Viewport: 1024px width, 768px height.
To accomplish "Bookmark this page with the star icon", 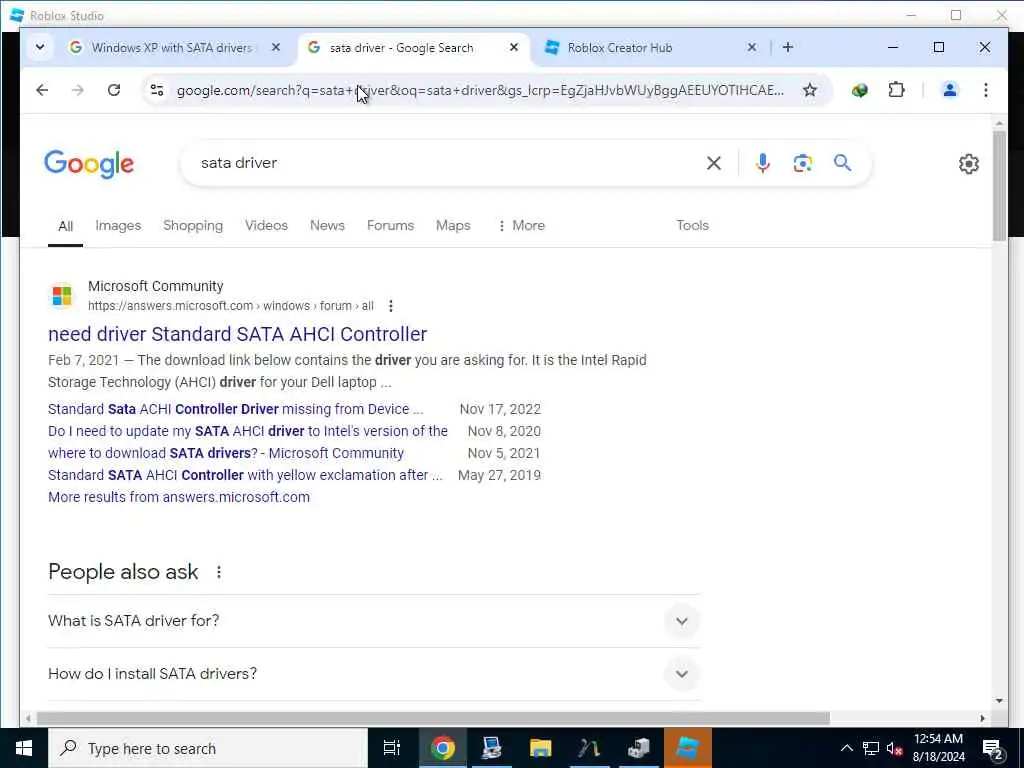I will [x=810, y=90].
